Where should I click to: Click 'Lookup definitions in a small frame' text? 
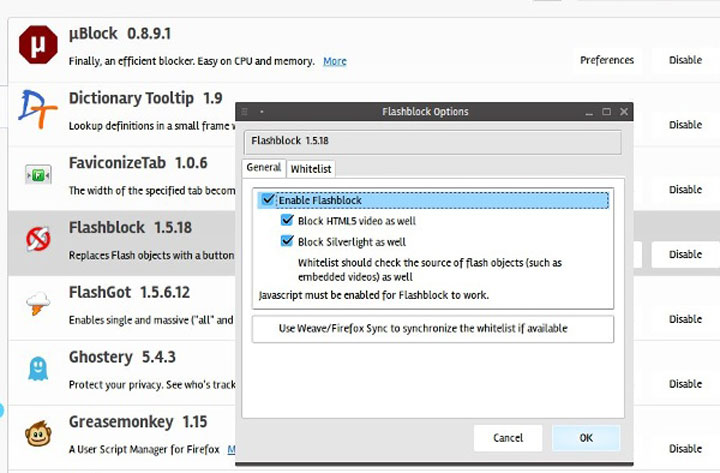[152, 126]
